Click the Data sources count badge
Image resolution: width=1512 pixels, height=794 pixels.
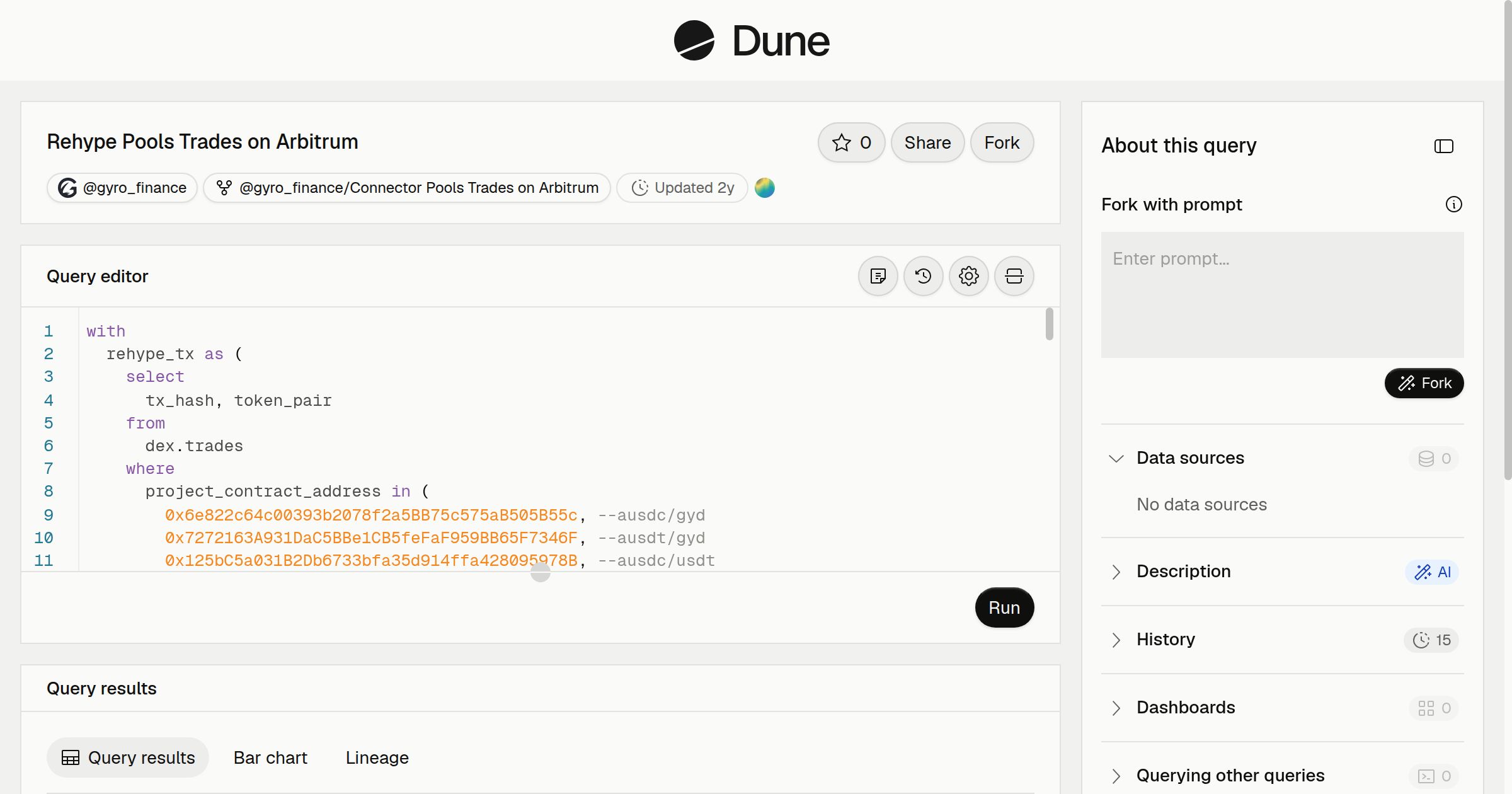point(1434,458)
